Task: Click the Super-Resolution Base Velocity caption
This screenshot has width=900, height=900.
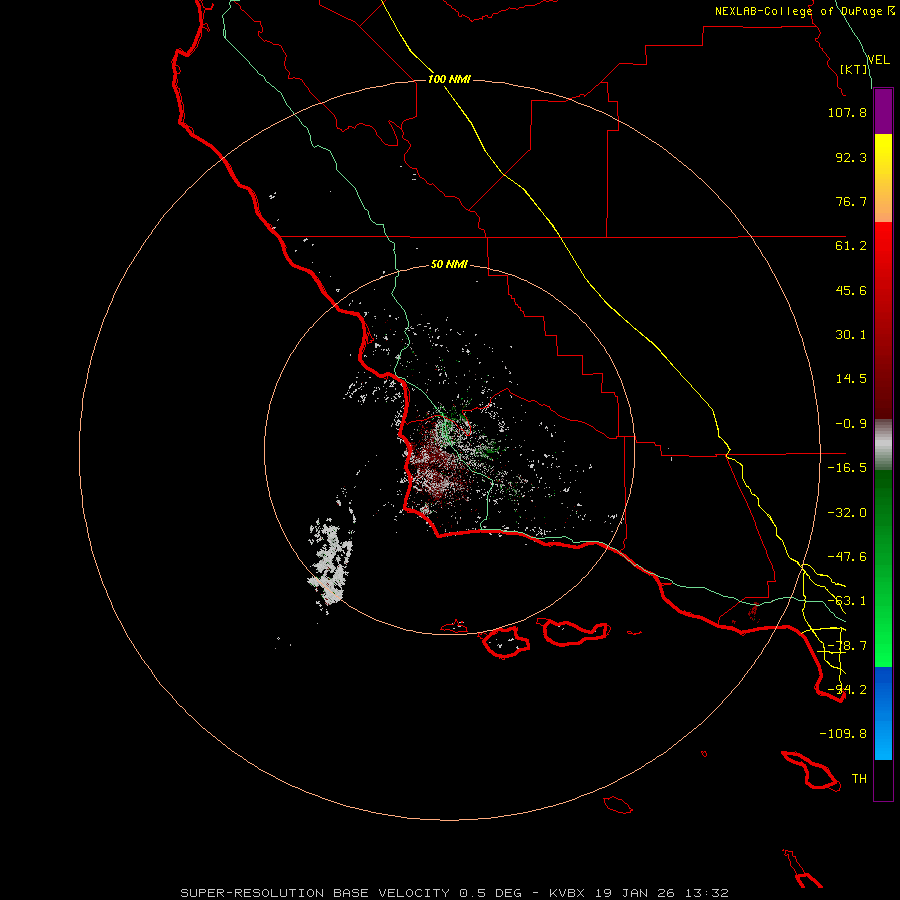Action: click(x=455, y=893)
